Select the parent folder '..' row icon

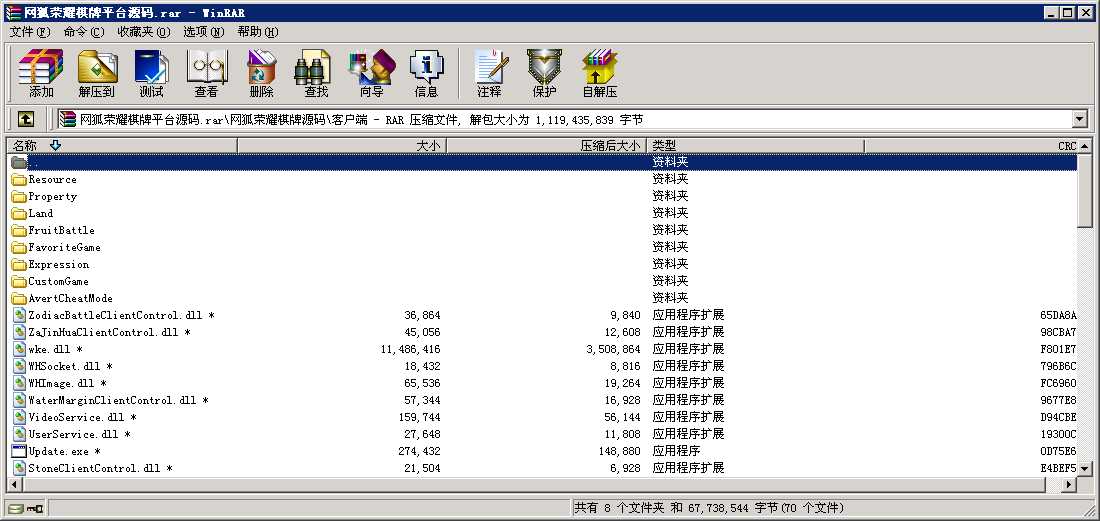click(x=19, y=162)
